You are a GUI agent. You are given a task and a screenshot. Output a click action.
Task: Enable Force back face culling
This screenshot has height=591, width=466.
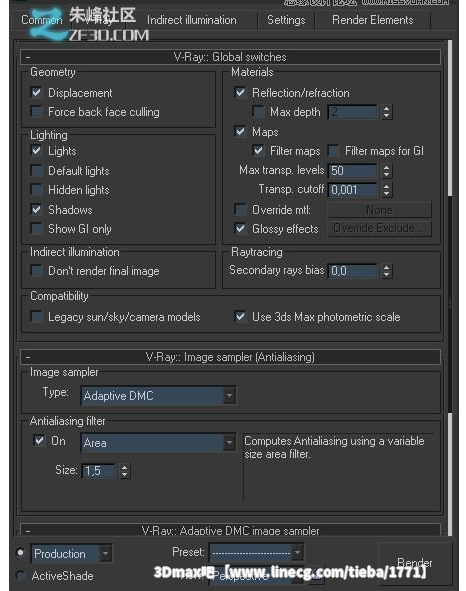tap(37, 112)
